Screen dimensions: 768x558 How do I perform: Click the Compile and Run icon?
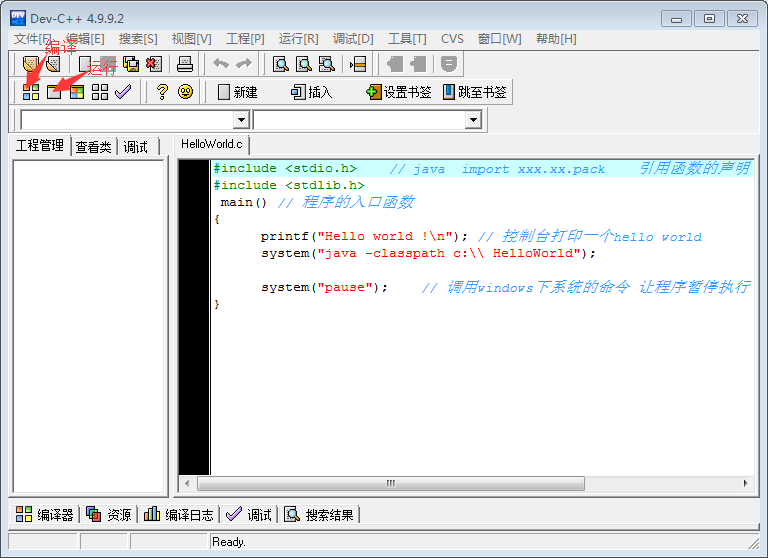pos(77,92)
